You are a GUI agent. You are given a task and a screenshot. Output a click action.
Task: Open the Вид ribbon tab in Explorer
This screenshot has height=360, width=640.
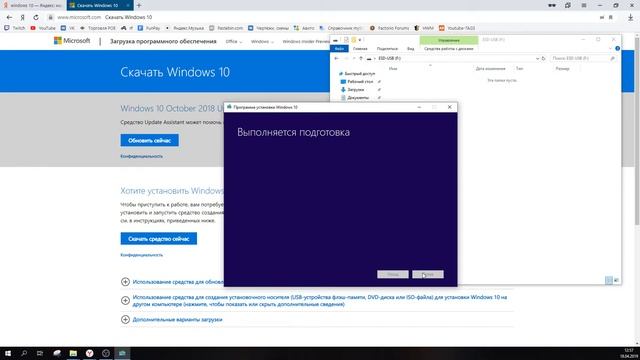[411, 49]
